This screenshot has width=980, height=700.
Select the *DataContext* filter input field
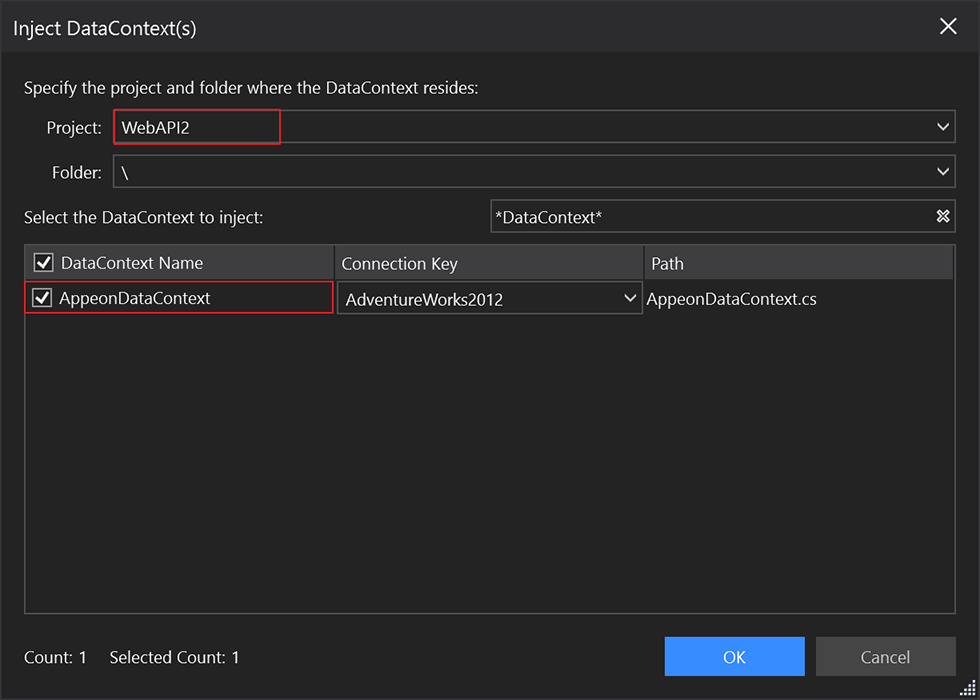[x=700, y=216]
